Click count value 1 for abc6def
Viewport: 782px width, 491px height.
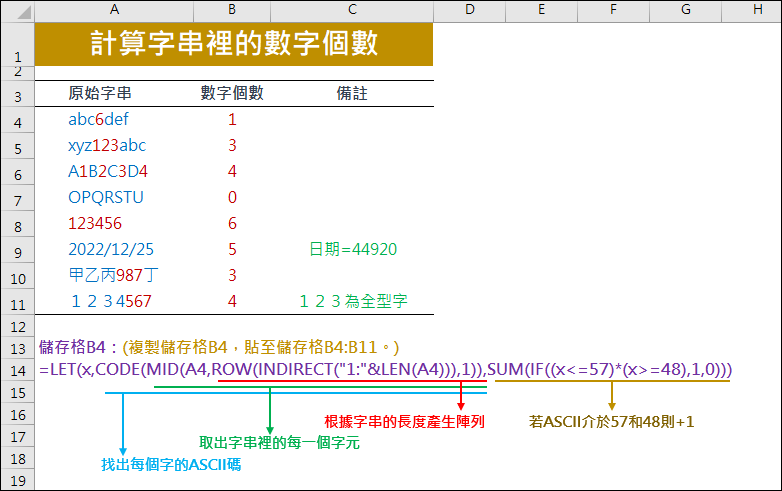click(x=232, y=120)
